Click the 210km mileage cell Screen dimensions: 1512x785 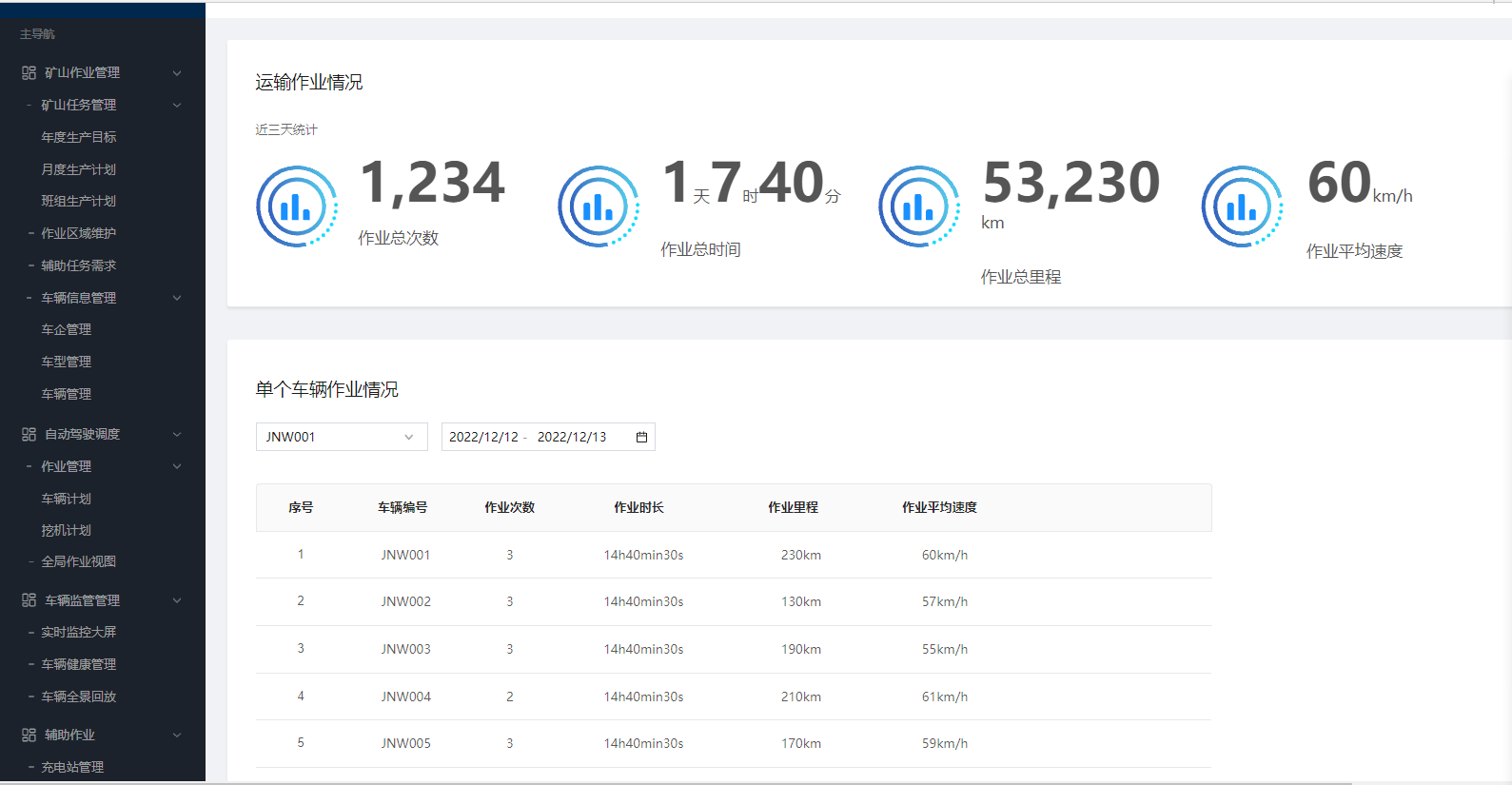(x=801, y=697)
